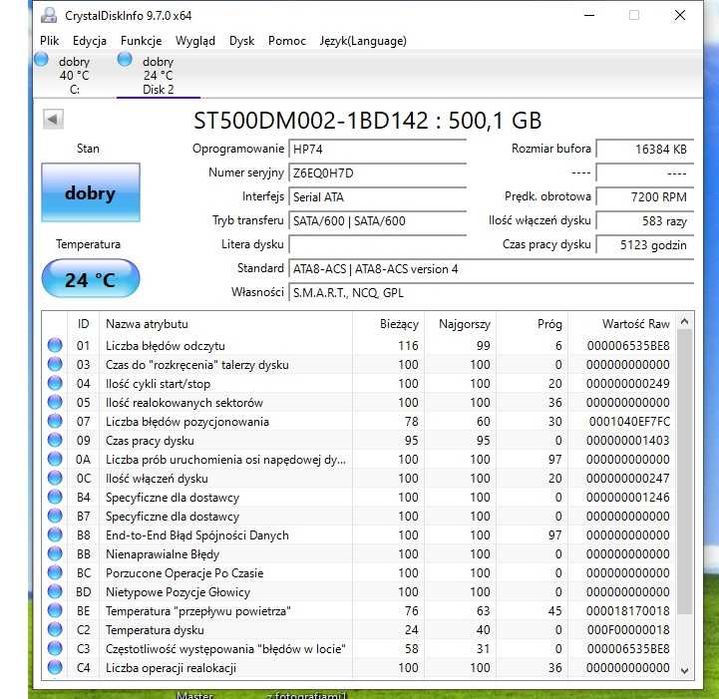Click the blue dobry health status button
Image resolution: width=719 pixels, height=699 pixels.
click(x=91, y=193)
